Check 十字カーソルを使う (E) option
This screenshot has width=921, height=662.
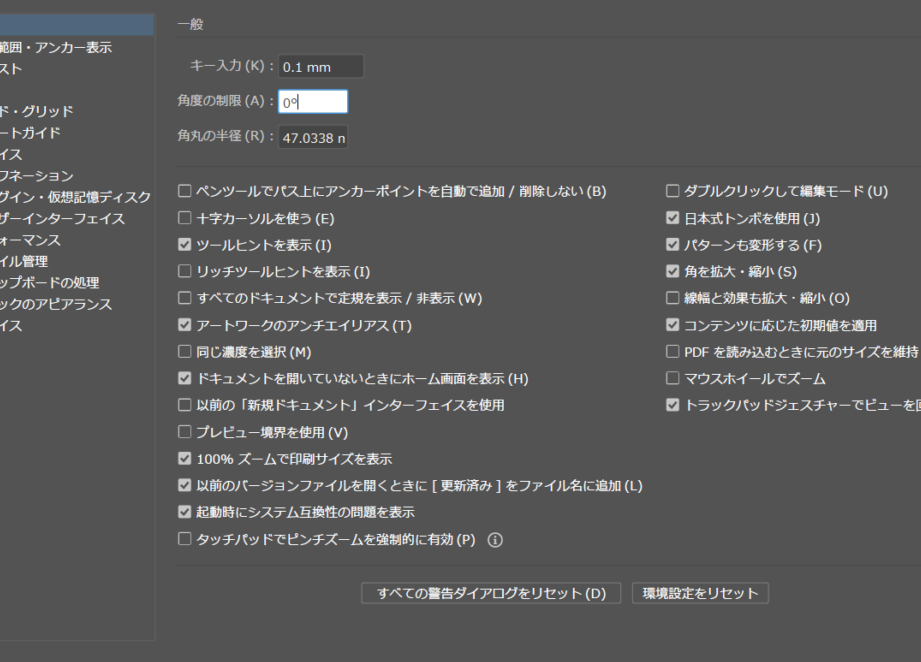pos(184,218)
